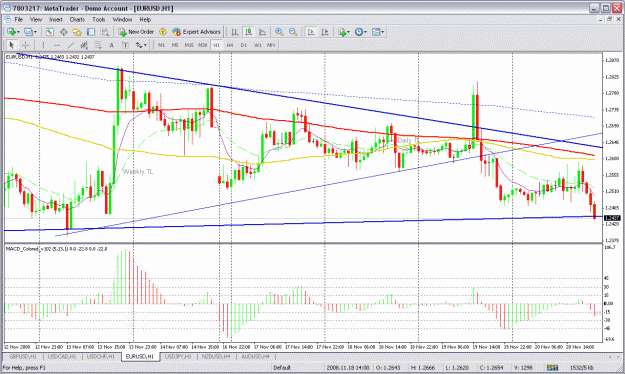625x374 pixels.
Task: Open the Help menu
Action: tap(145, 19)
